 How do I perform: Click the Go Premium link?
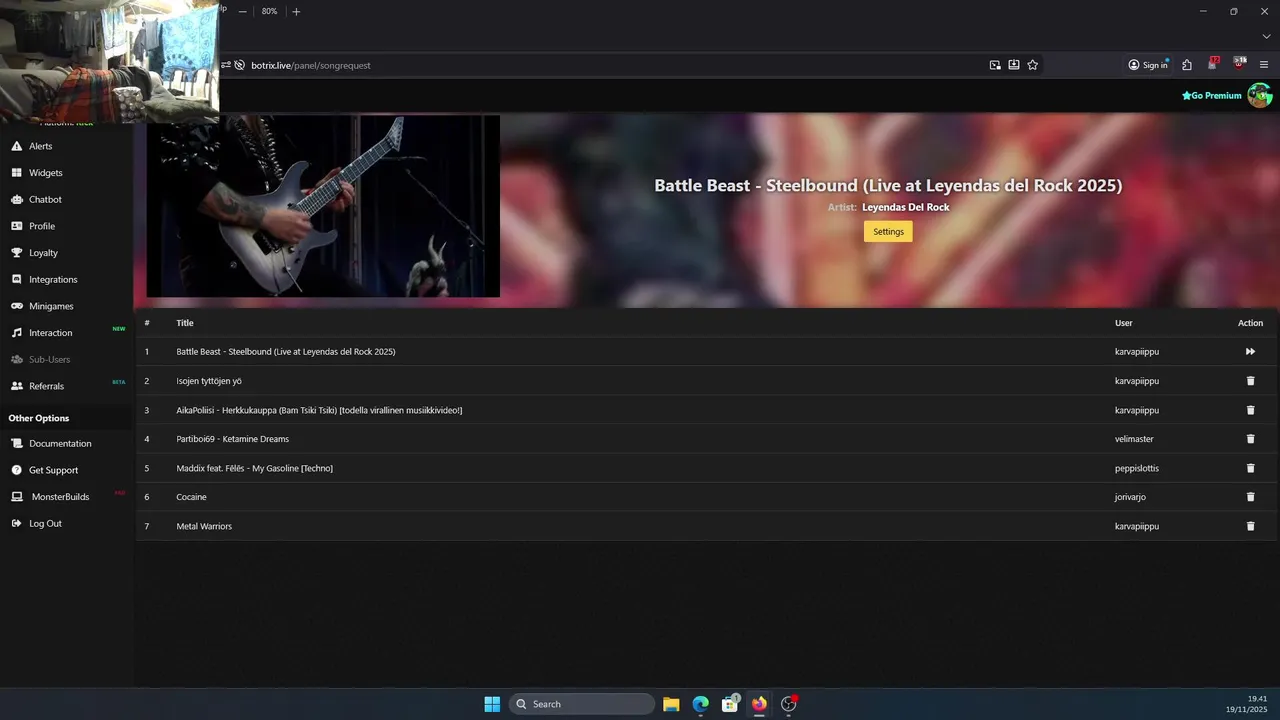(x=1212, y=96)
